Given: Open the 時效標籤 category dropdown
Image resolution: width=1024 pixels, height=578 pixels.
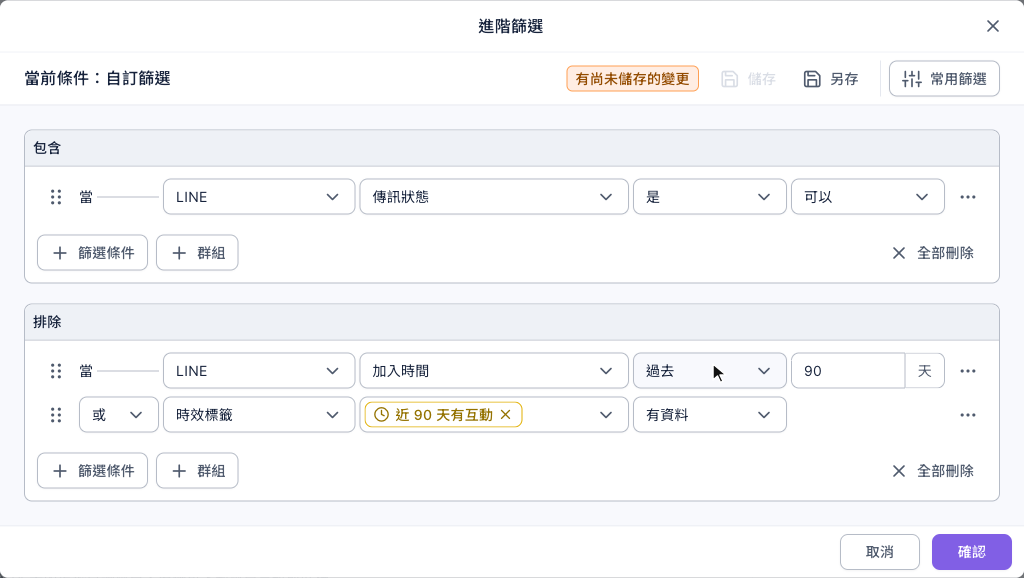Looking at the screenshot, I should [x=259, y=414].
